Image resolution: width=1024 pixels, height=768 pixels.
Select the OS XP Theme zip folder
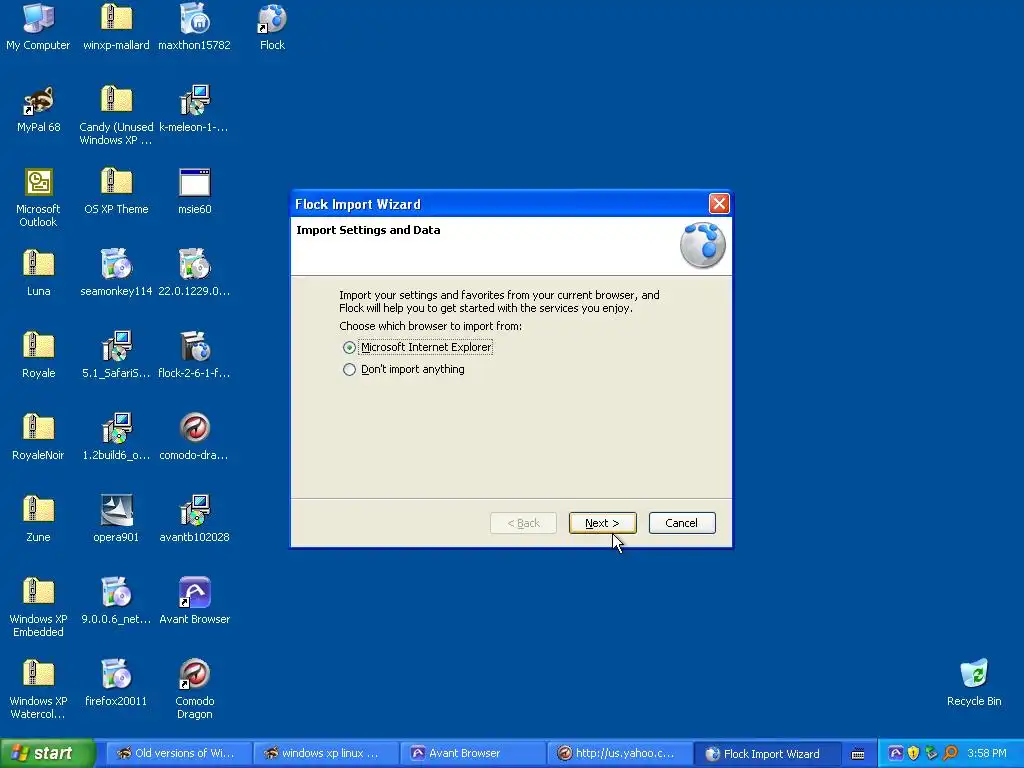(x=116, y=191)
